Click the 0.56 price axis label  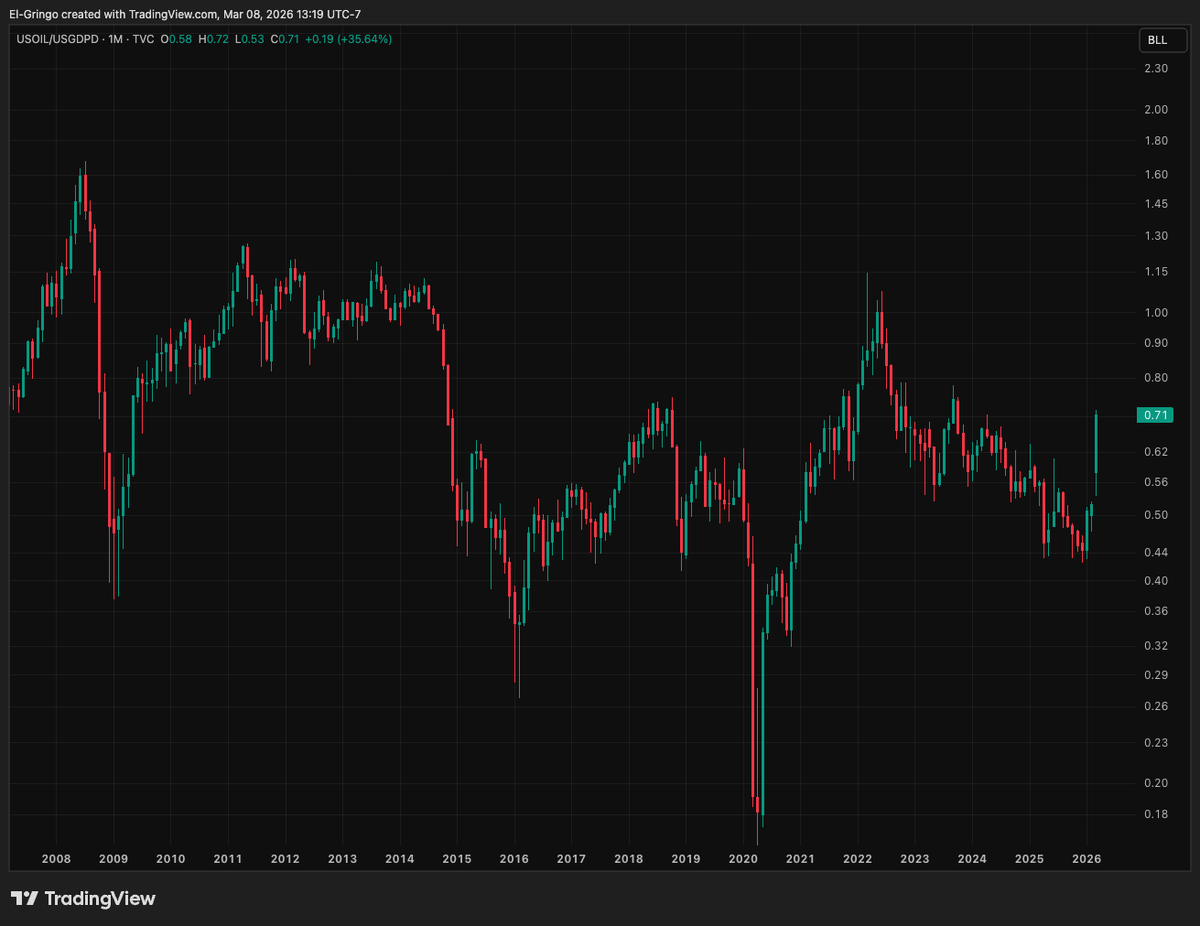[x=1157, y=482]
